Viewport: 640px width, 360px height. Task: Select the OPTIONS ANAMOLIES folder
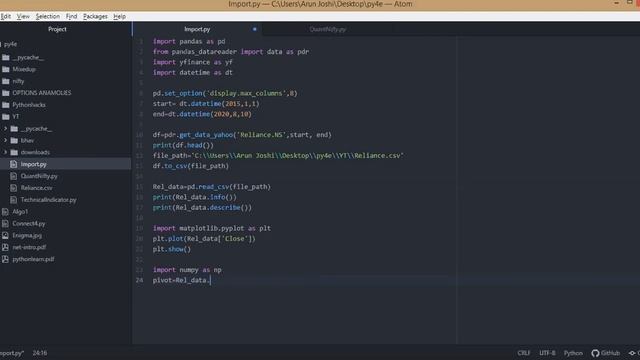[x=42, y=93]
